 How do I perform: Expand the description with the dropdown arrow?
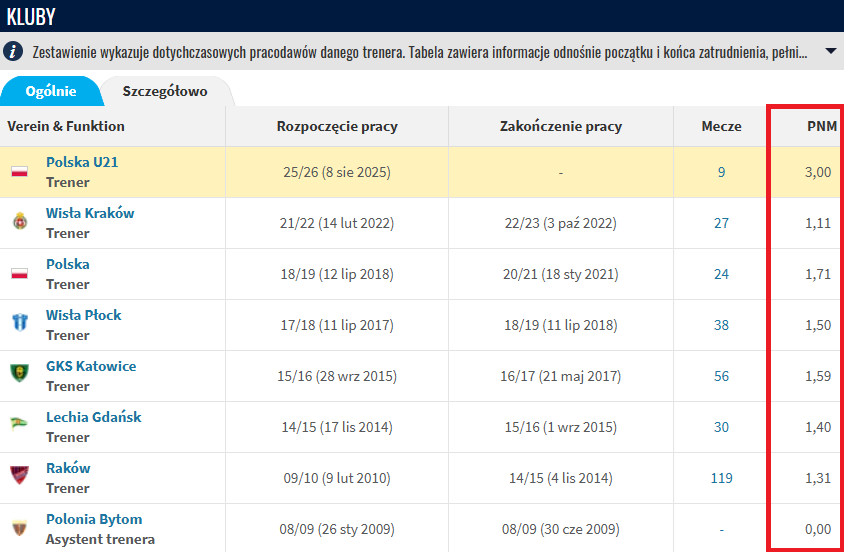(829, 52)
